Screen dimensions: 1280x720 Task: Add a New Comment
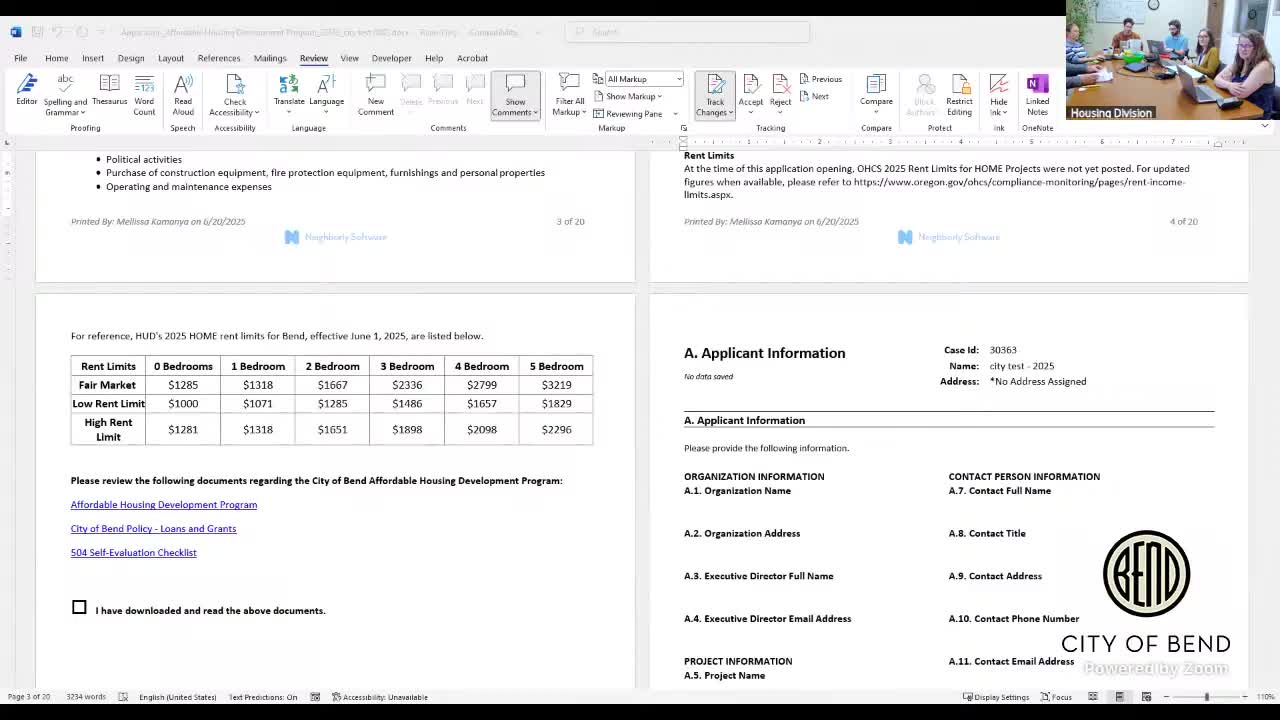coord(376,90)
